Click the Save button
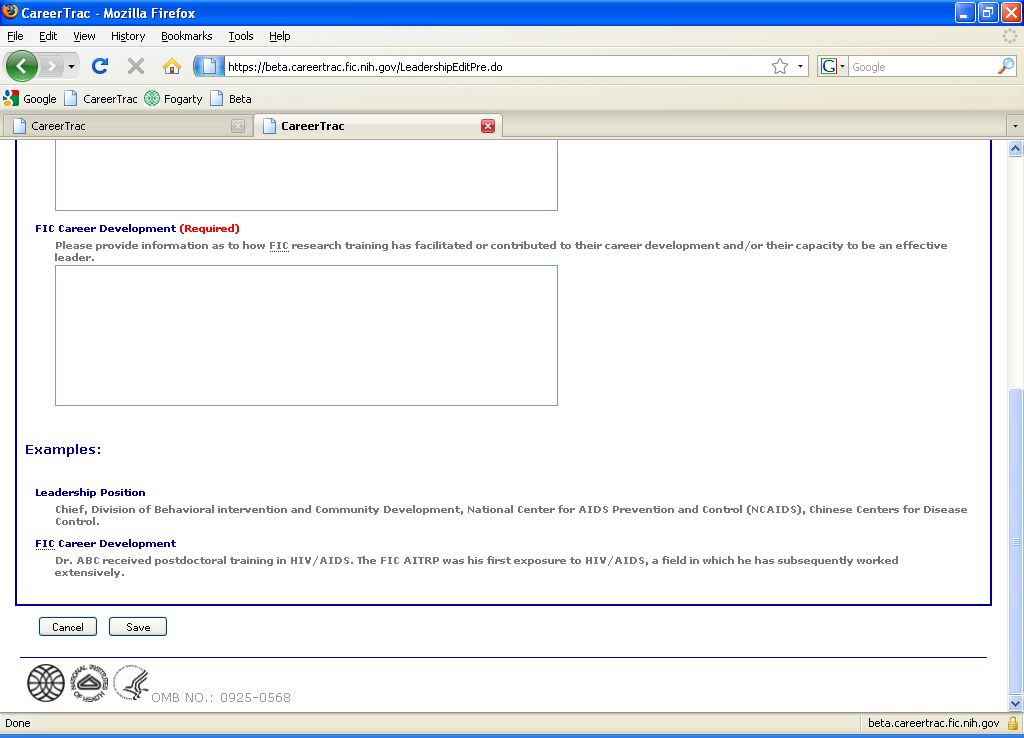1024x738 pixels. pos(138,627)
